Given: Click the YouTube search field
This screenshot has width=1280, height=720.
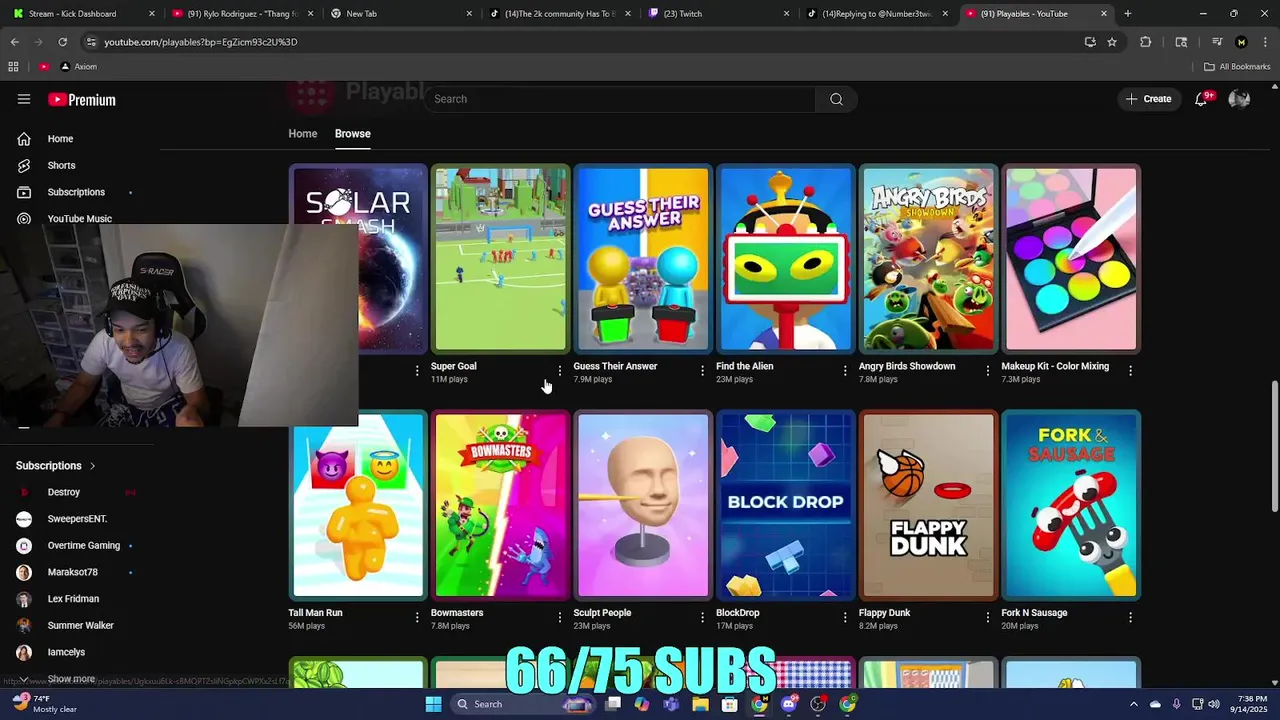Looking at the screenshot, I should click(x=620, y=99).
